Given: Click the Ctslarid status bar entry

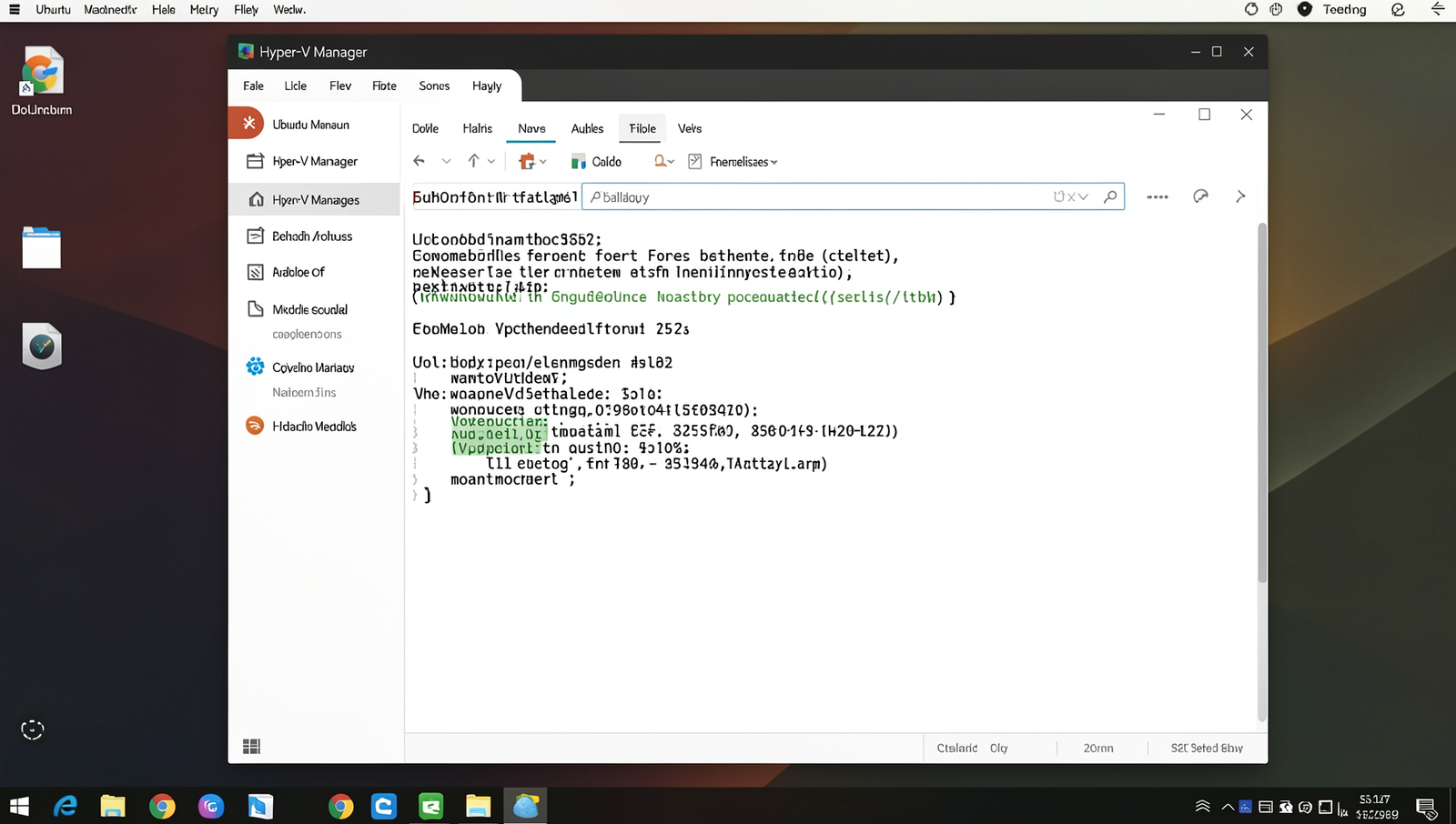Looking at the screenshot, I should [956, 748].
